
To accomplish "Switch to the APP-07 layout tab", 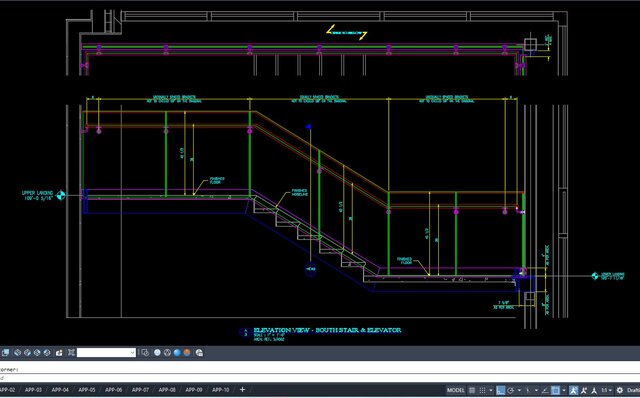I will [x=140, y=390].
